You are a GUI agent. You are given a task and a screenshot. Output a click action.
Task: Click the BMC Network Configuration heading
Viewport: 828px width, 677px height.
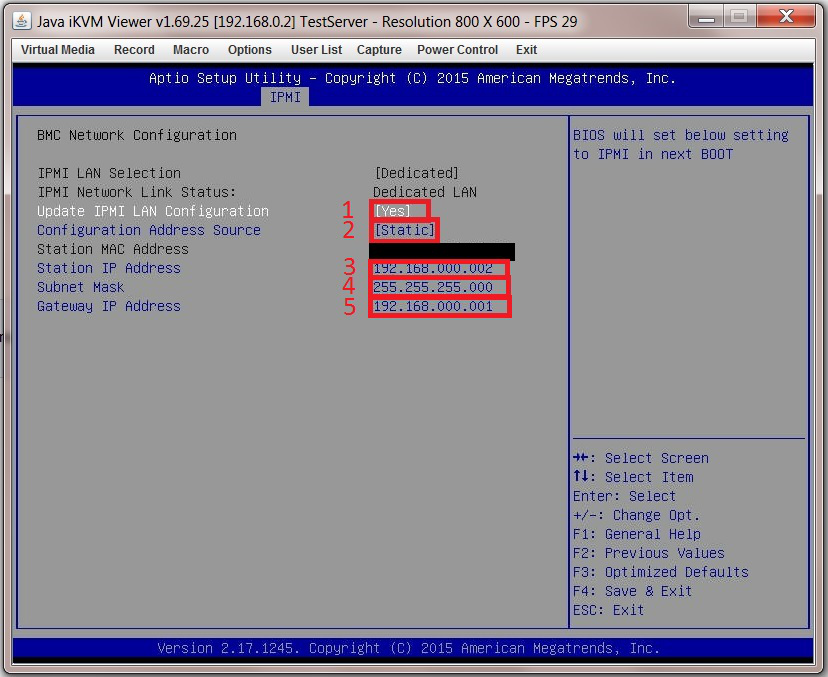(x=138, y=135)
